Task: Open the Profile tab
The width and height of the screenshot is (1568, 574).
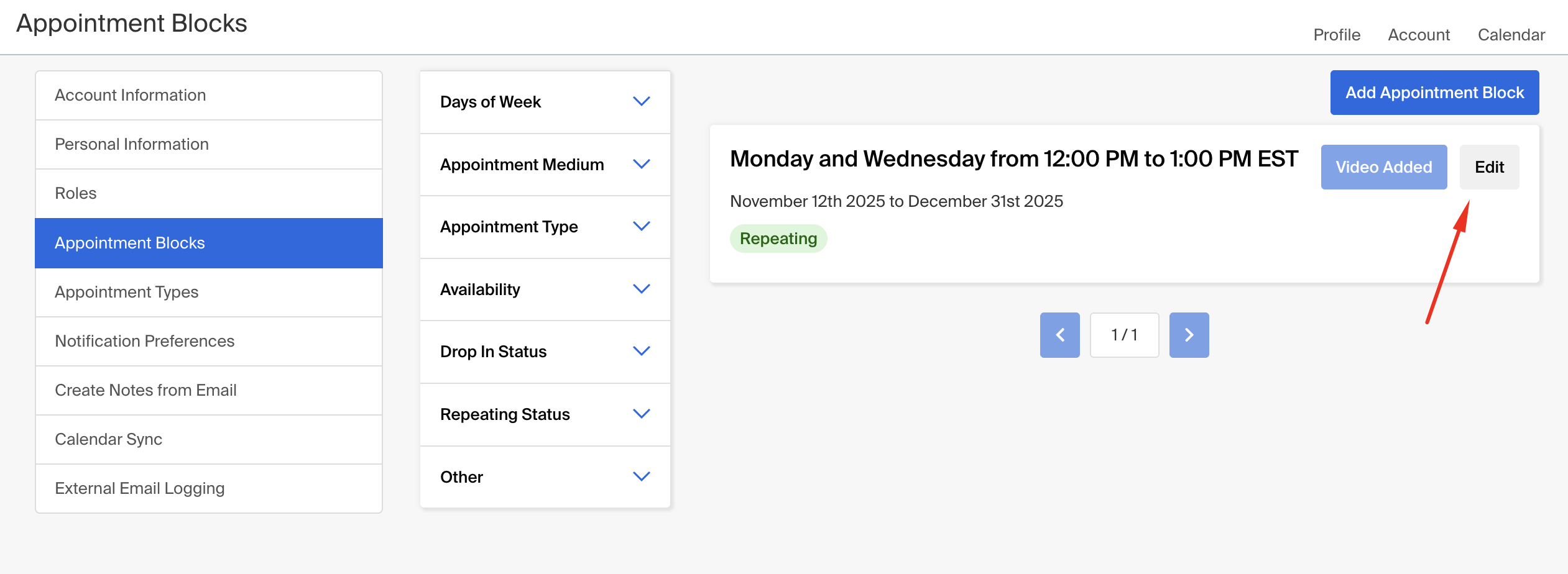Action: pos(1337,35)
